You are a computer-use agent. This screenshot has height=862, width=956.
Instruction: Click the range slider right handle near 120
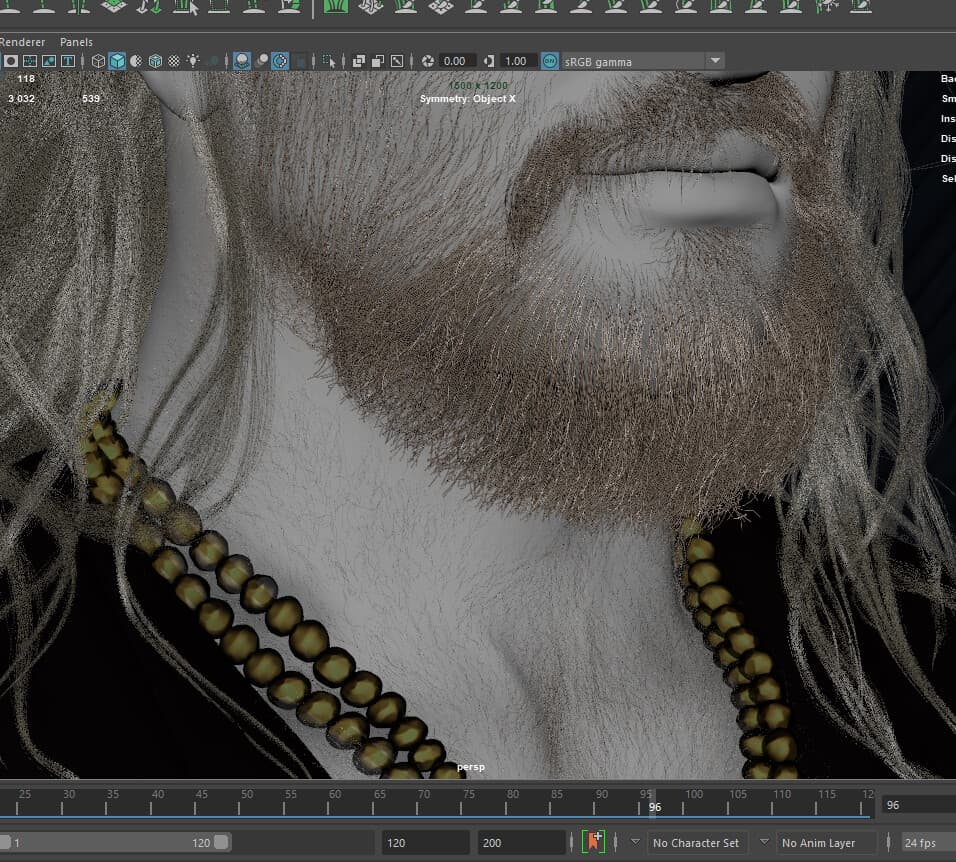click(x=221, y=842)
